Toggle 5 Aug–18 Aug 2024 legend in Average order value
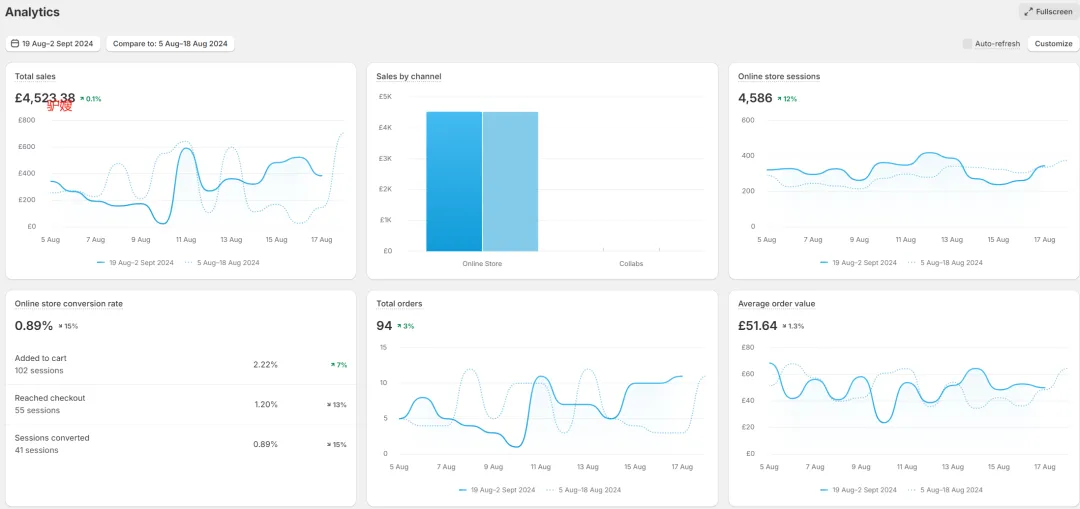 (x=945, y=490)
